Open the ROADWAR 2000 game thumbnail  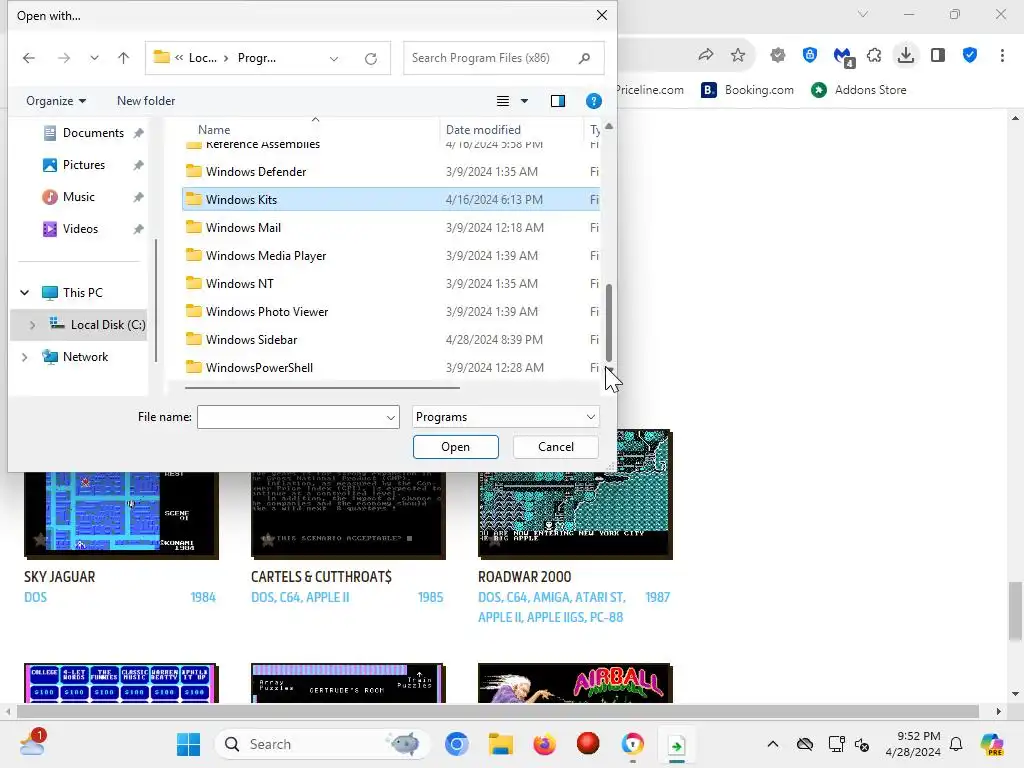click(x=575, y=494)
